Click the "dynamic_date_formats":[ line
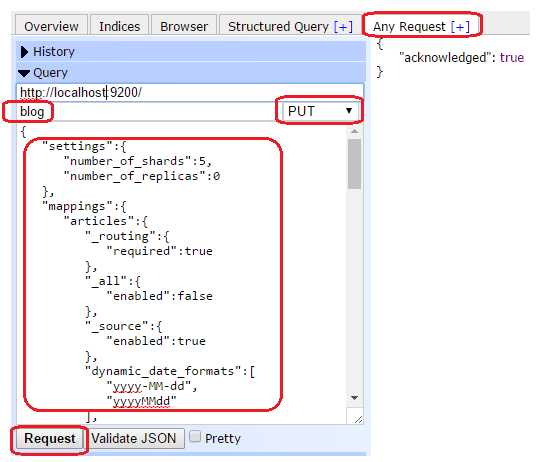Screen dimensions: 536x462 coord(170,371)
